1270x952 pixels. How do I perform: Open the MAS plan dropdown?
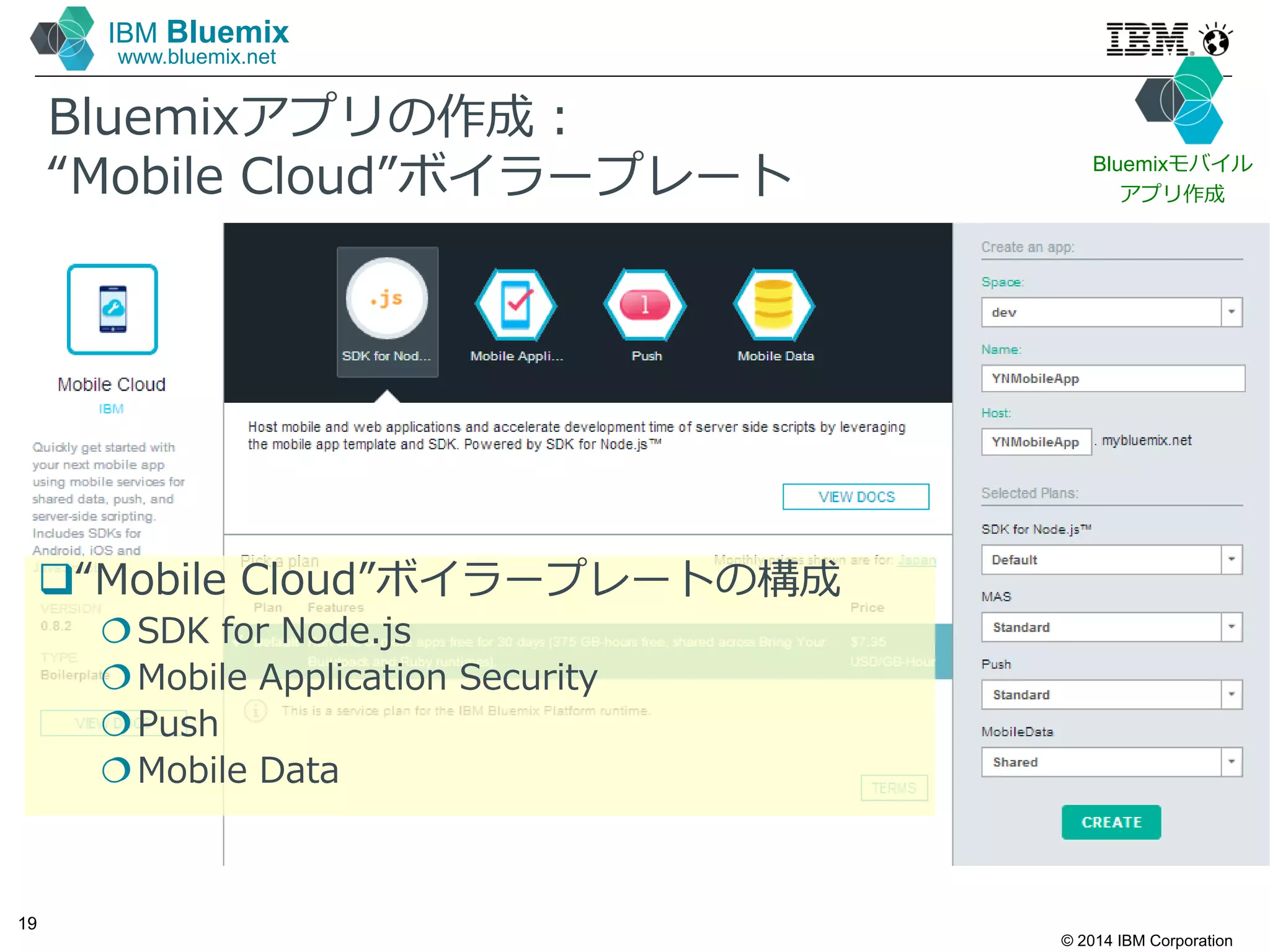1112,627
